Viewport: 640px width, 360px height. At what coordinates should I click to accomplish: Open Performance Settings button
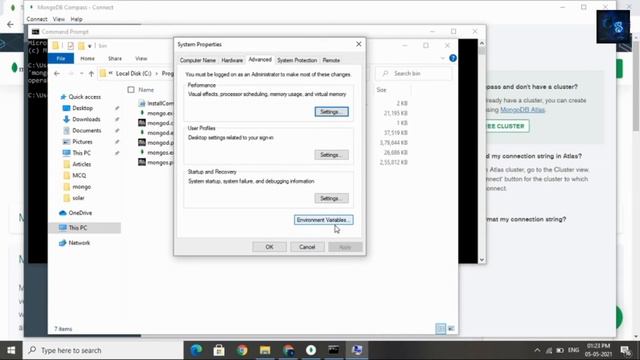click(331, 111)
